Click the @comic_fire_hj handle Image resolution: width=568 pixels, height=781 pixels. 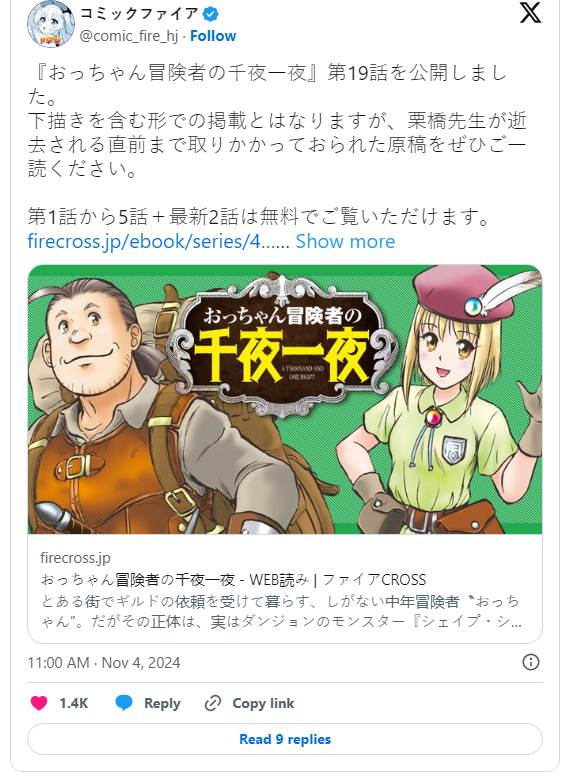tap(128, 36)
